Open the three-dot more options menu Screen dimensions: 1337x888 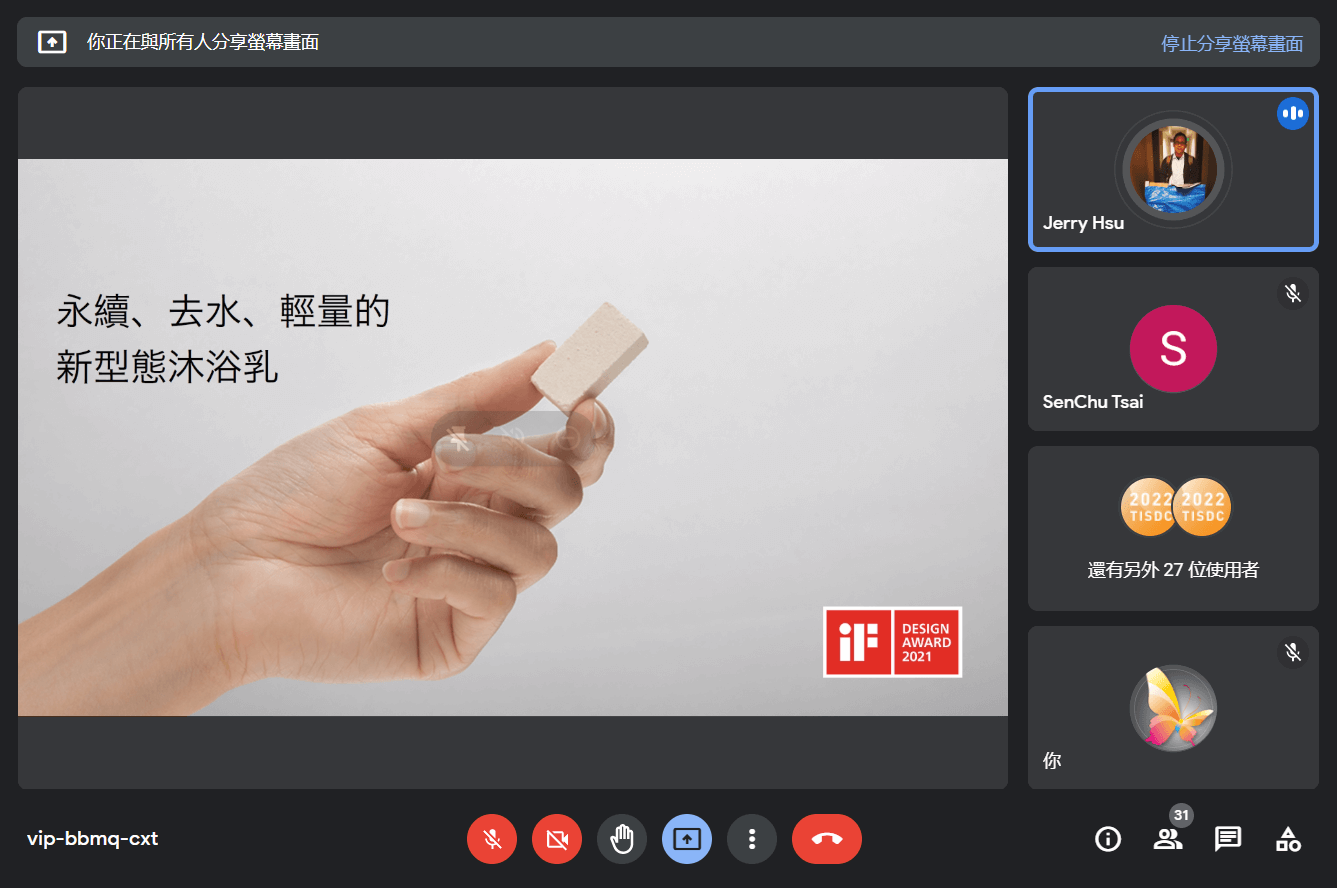[752, 839]
